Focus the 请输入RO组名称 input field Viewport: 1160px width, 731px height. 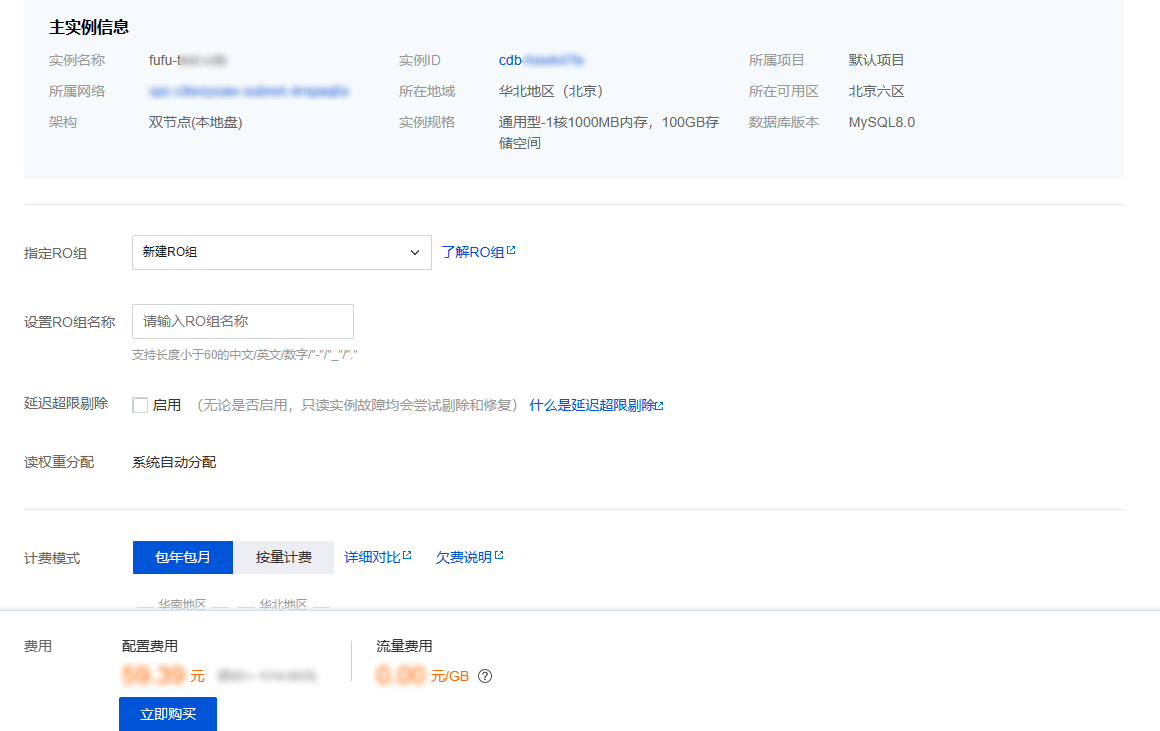click(x=243, y=321)
